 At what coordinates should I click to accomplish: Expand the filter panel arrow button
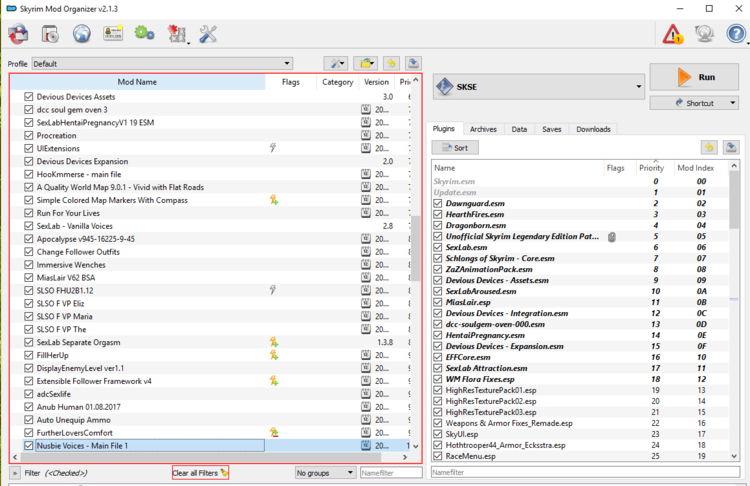15,473
